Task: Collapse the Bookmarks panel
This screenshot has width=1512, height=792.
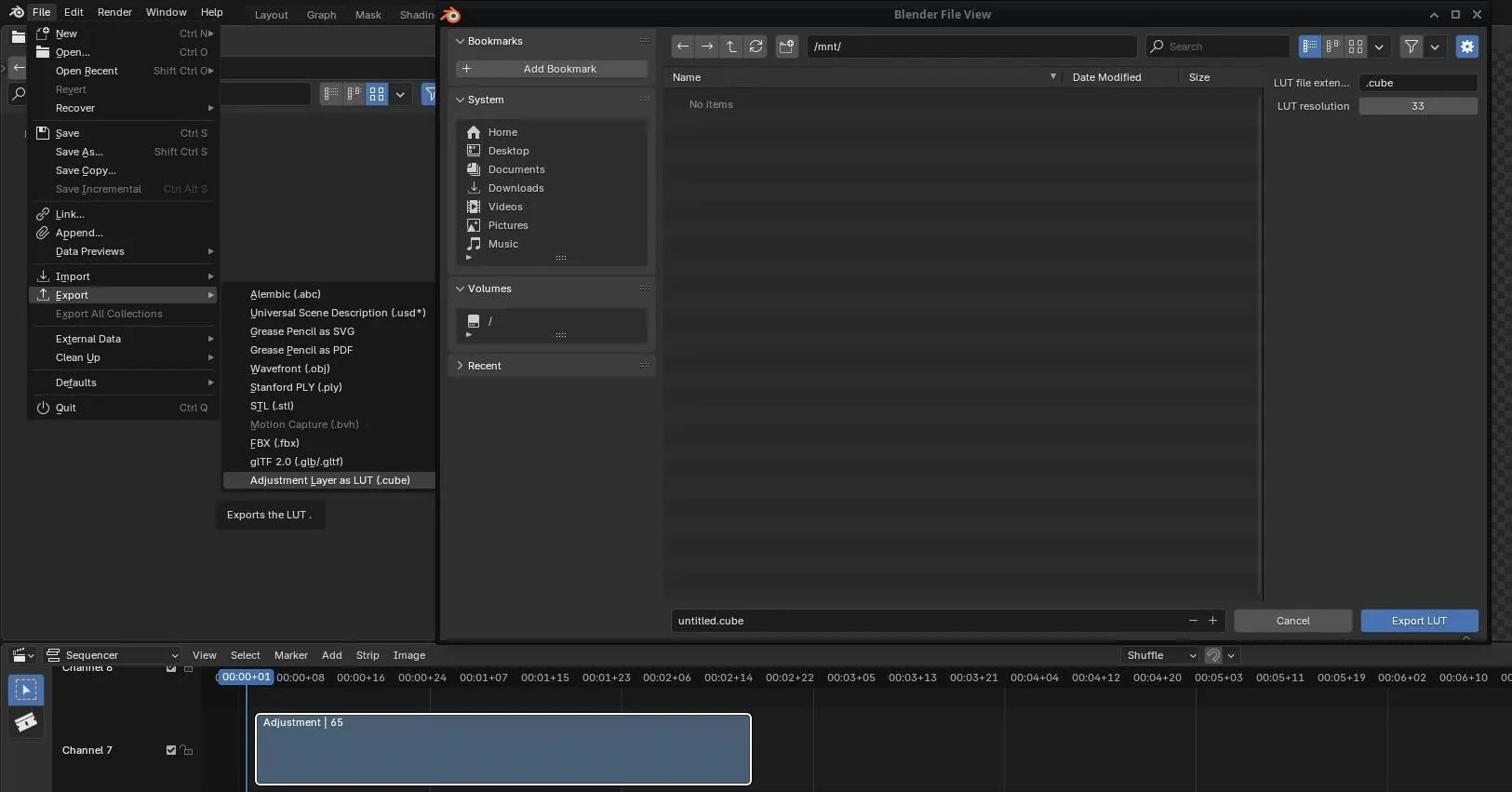Action: [460, 41]
